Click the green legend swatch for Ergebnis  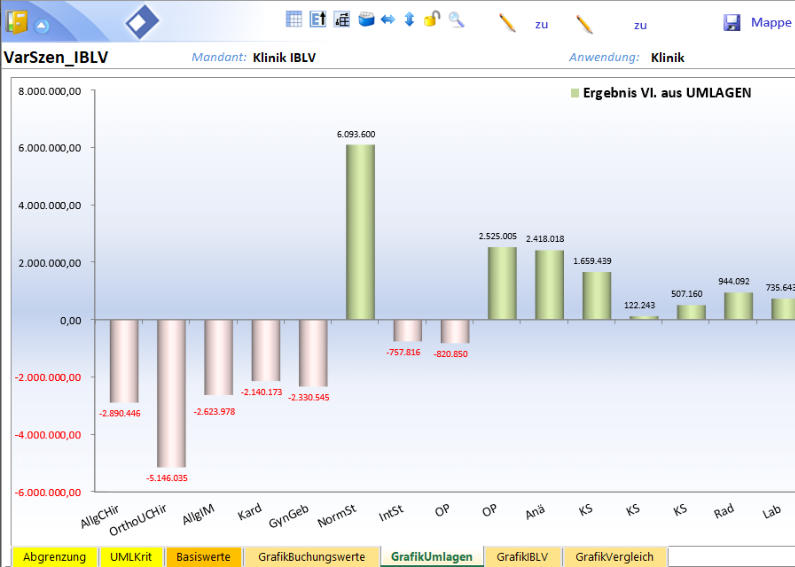[574, 93]
